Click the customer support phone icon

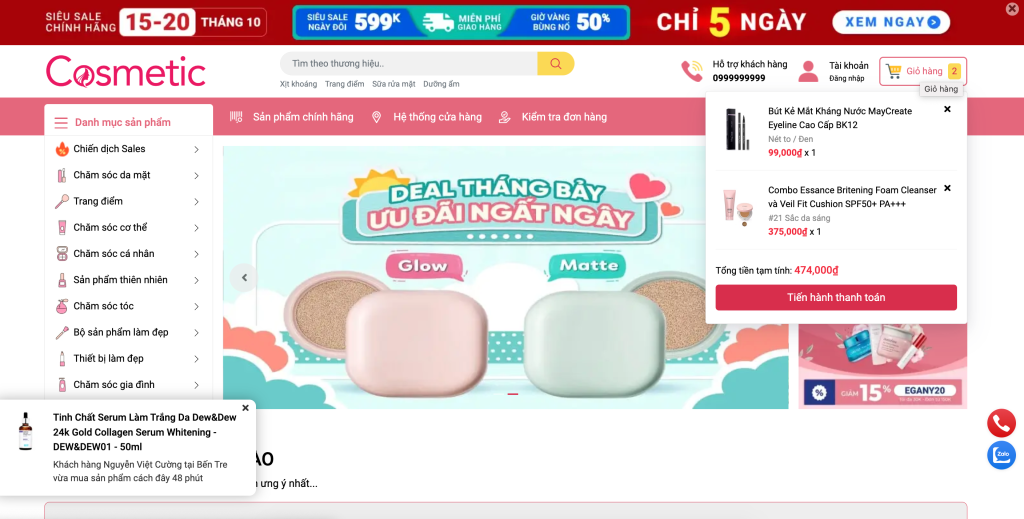coord(692,71)
